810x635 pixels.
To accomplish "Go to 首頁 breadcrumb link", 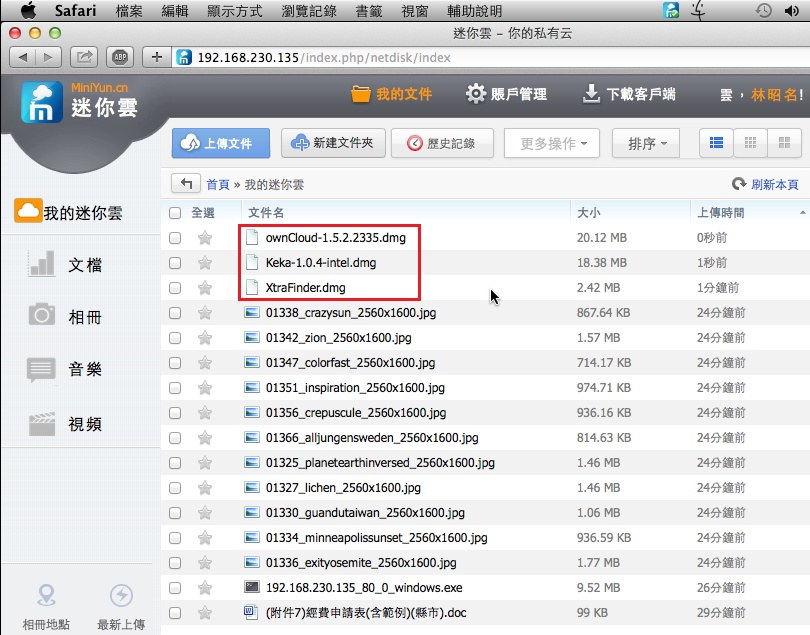I will tap(217, 184).
